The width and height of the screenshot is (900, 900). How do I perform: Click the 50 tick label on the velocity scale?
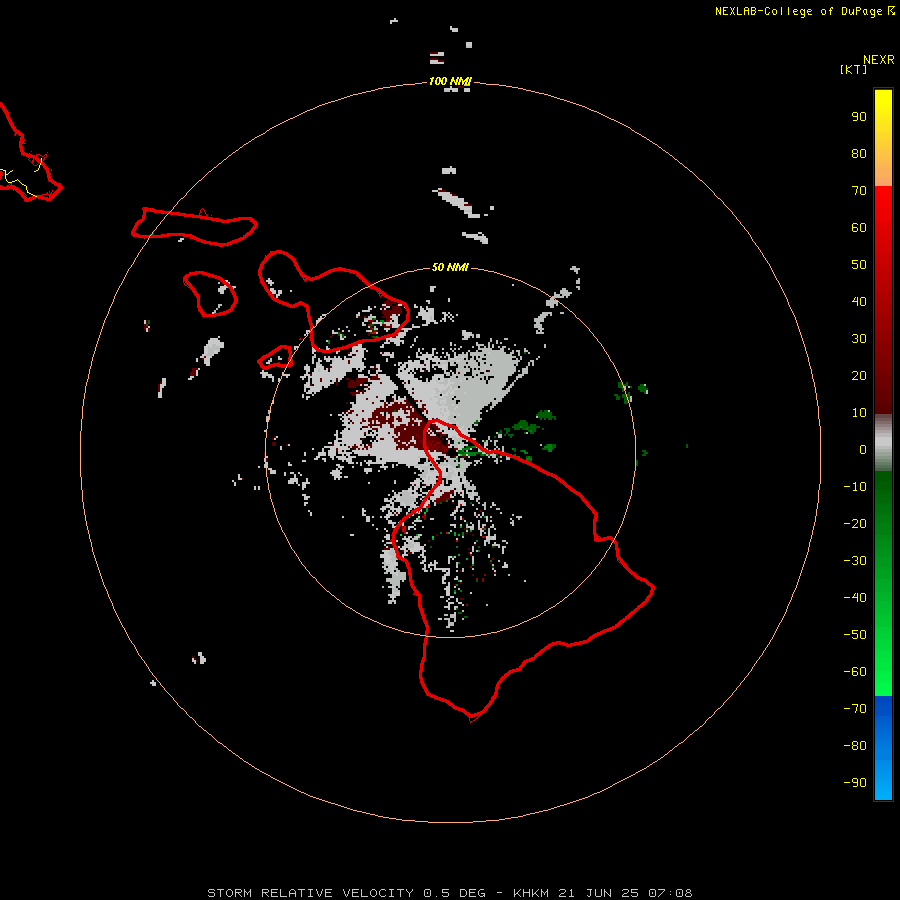click(x=859, y=265)
